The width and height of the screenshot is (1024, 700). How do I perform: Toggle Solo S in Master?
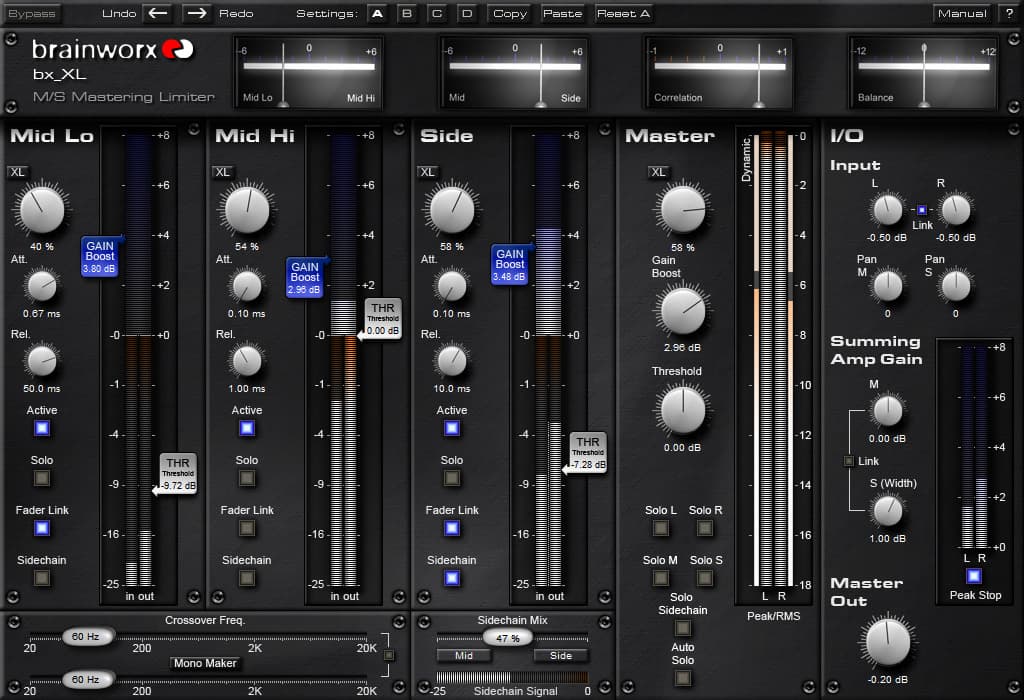(x=705, y=578)
